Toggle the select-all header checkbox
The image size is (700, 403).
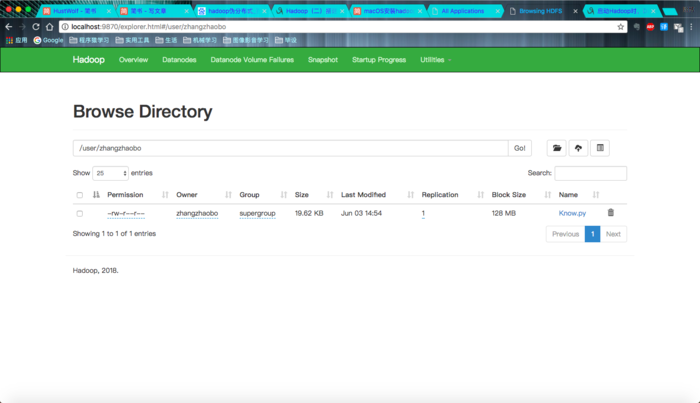(x=79, y=195)
